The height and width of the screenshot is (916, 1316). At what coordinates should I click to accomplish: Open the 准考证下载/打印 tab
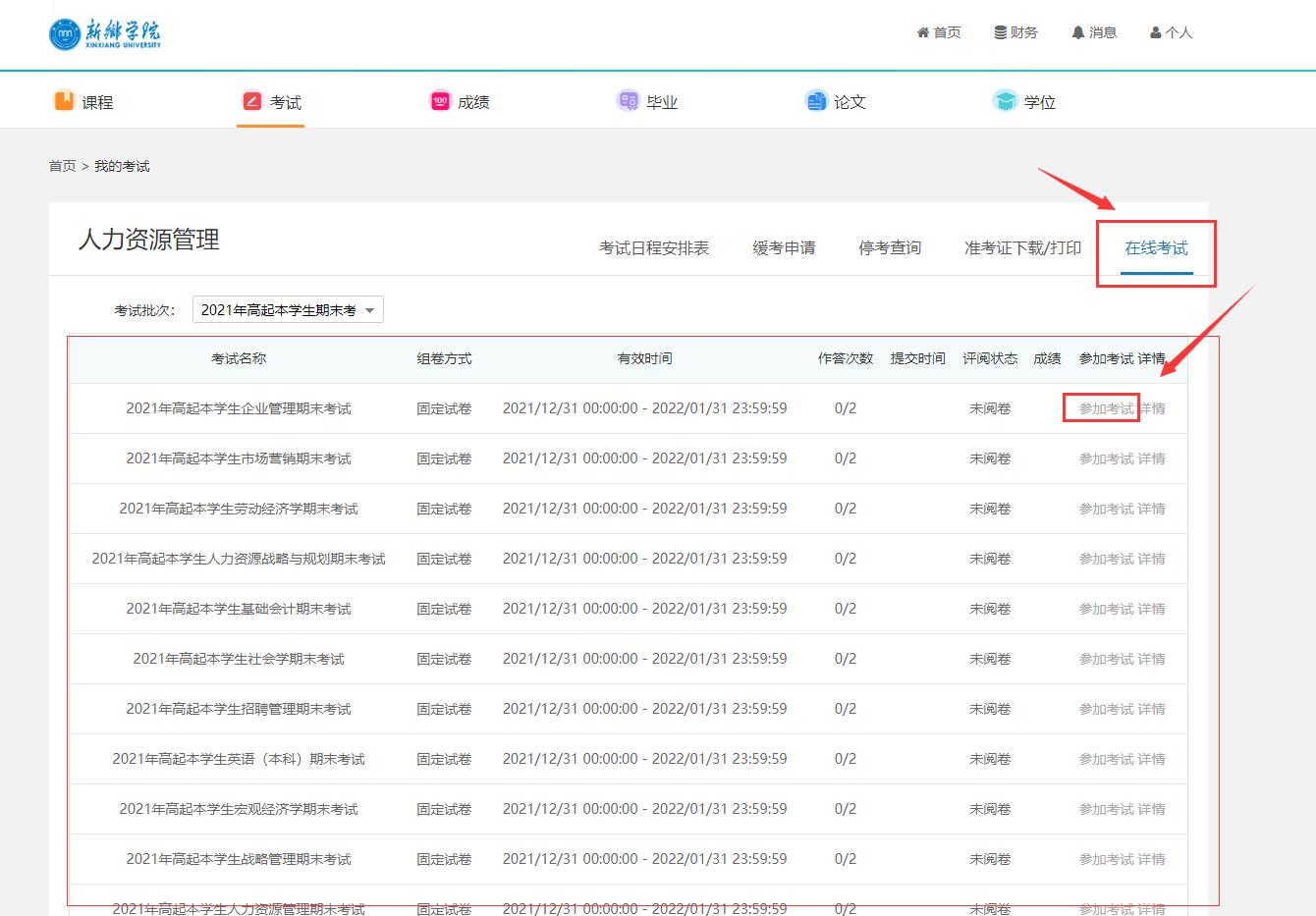tap(1022, 248)
